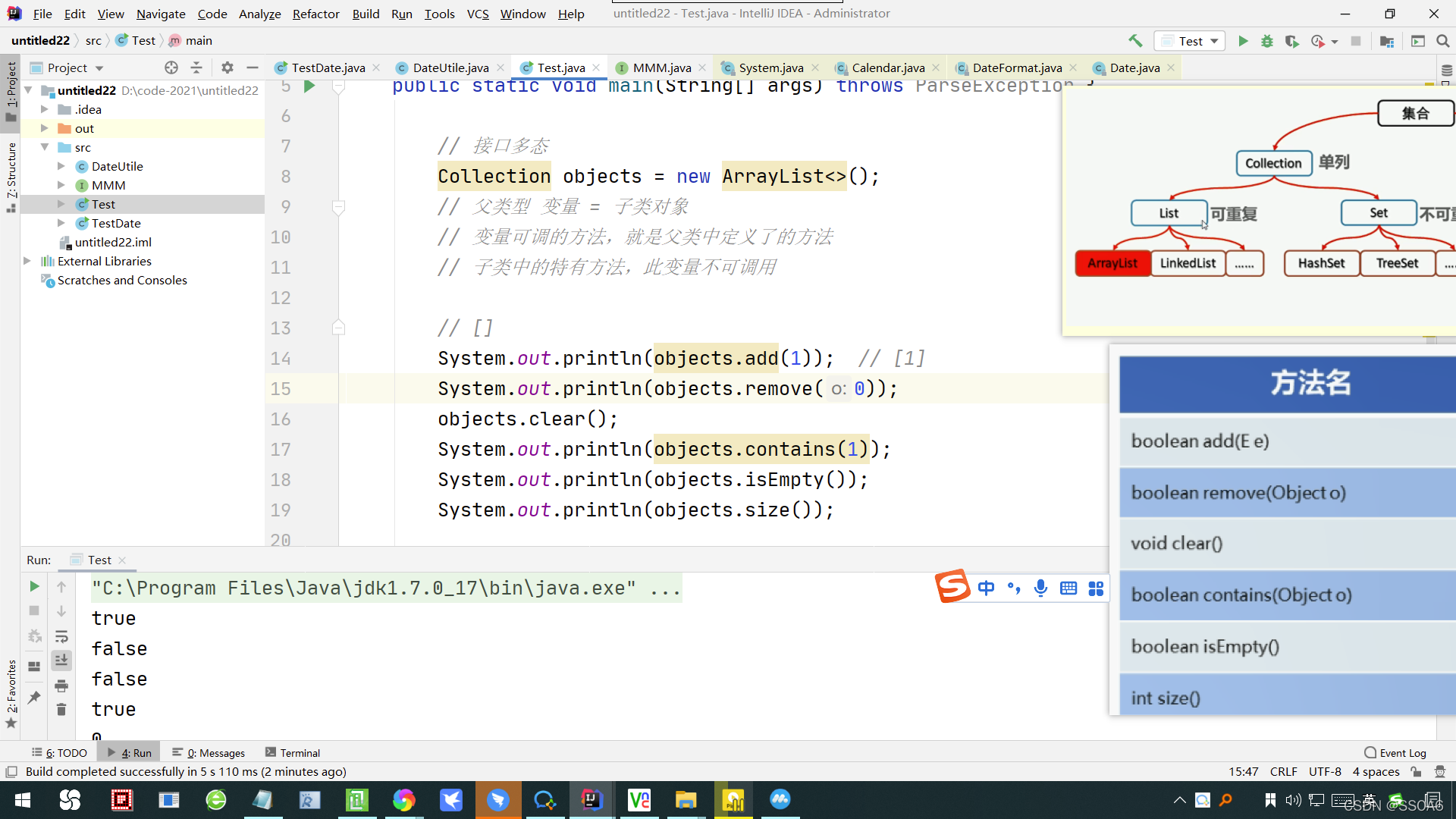Viewport: 1456px width, 819px height.
Task: Pin the Run tab with pin icon
Action: (x=34, y=697)
